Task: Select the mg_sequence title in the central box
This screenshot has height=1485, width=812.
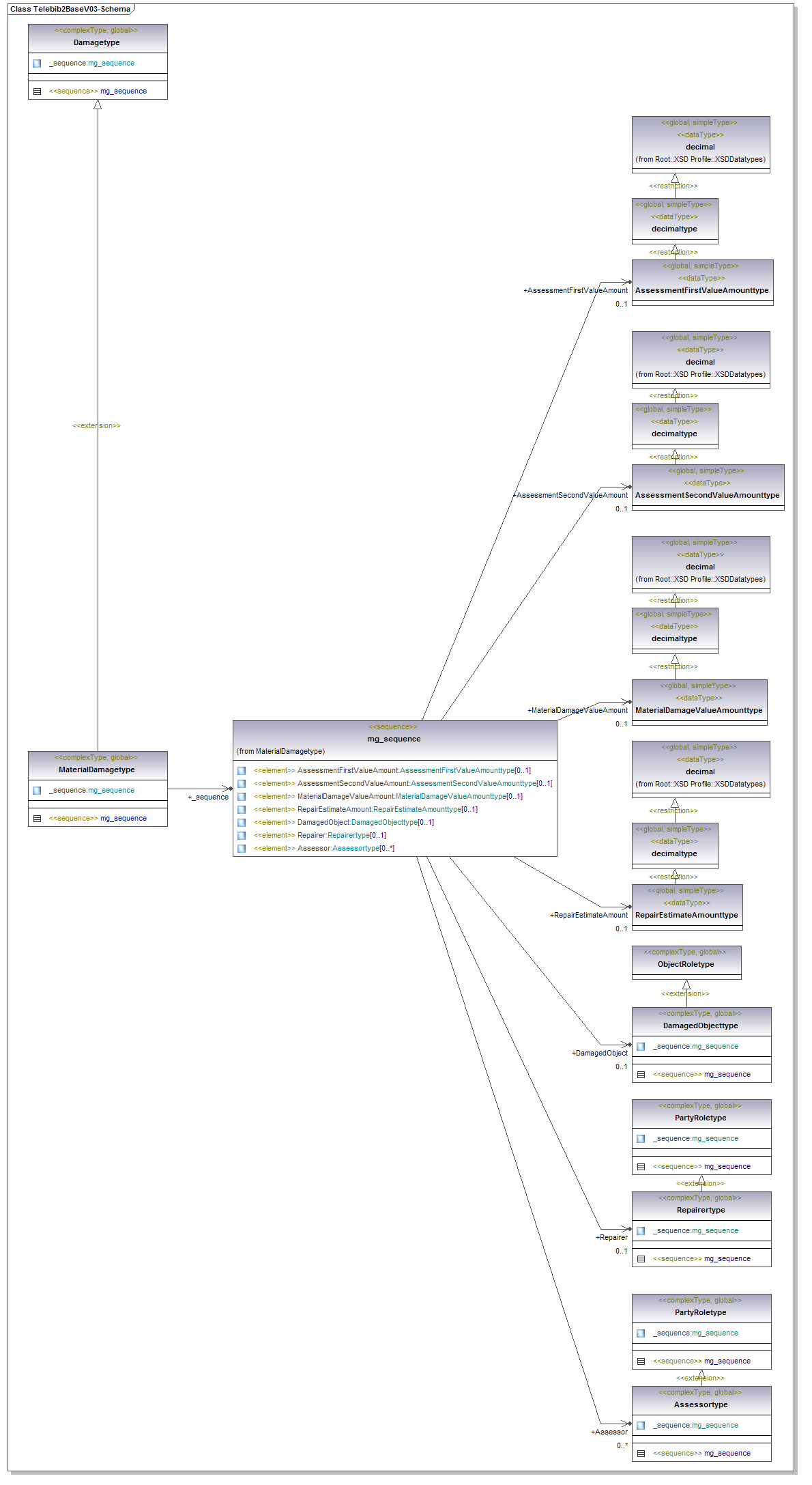Action: click(x=394, y=739)
